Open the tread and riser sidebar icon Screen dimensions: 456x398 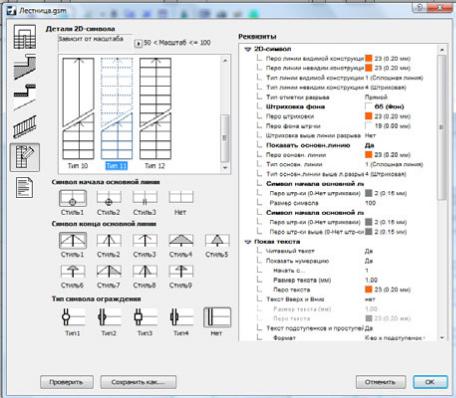25,96
